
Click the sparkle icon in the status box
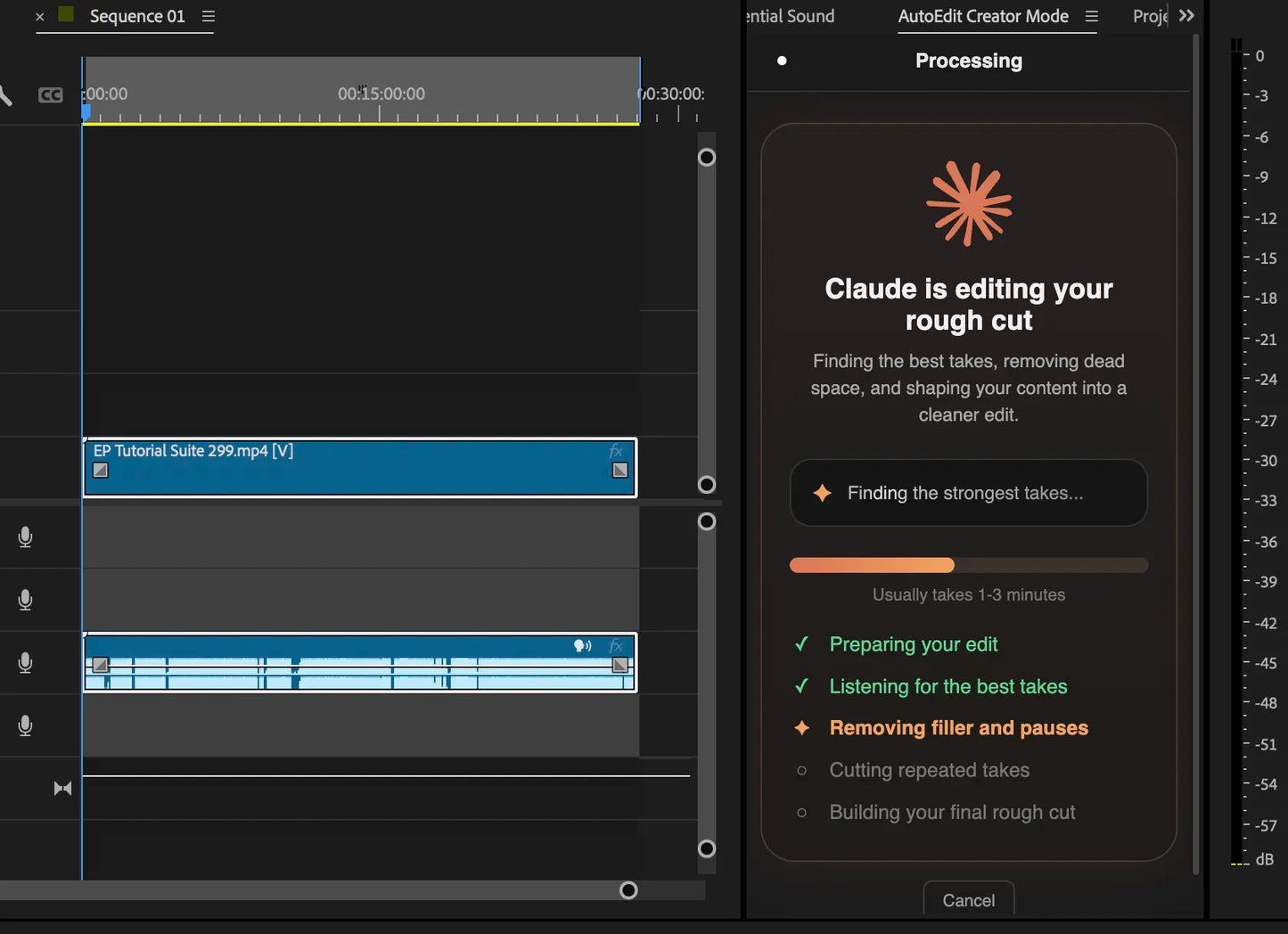(x=822, y=493)
